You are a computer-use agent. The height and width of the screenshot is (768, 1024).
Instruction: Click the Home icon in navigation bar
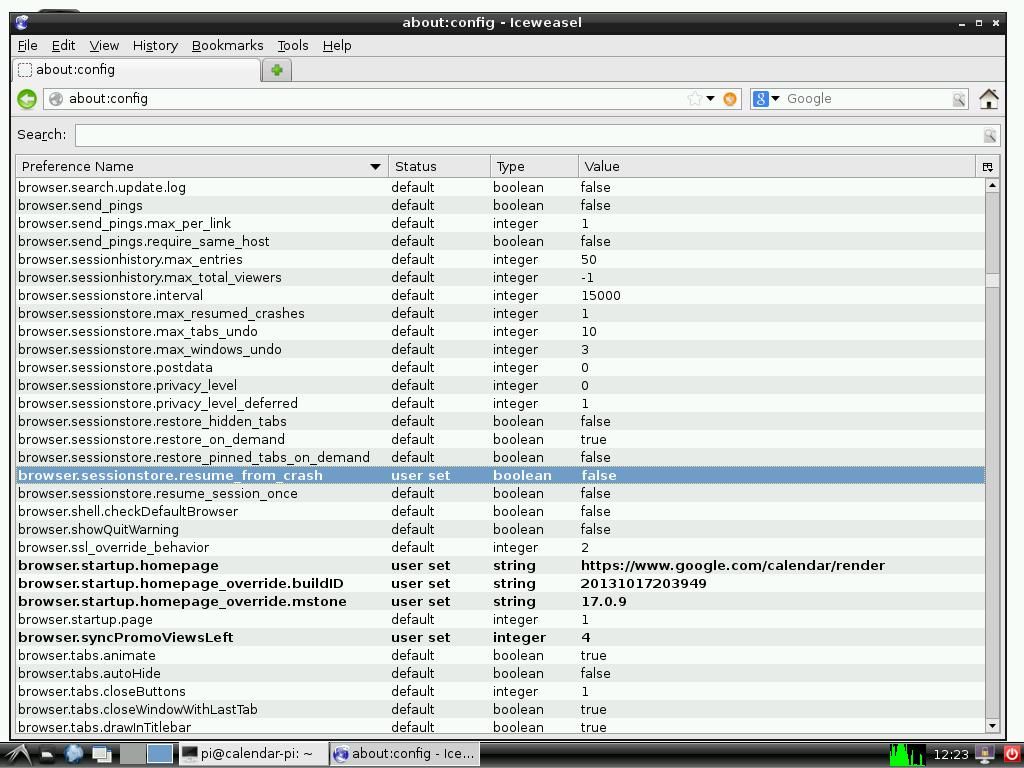(988, 98)
